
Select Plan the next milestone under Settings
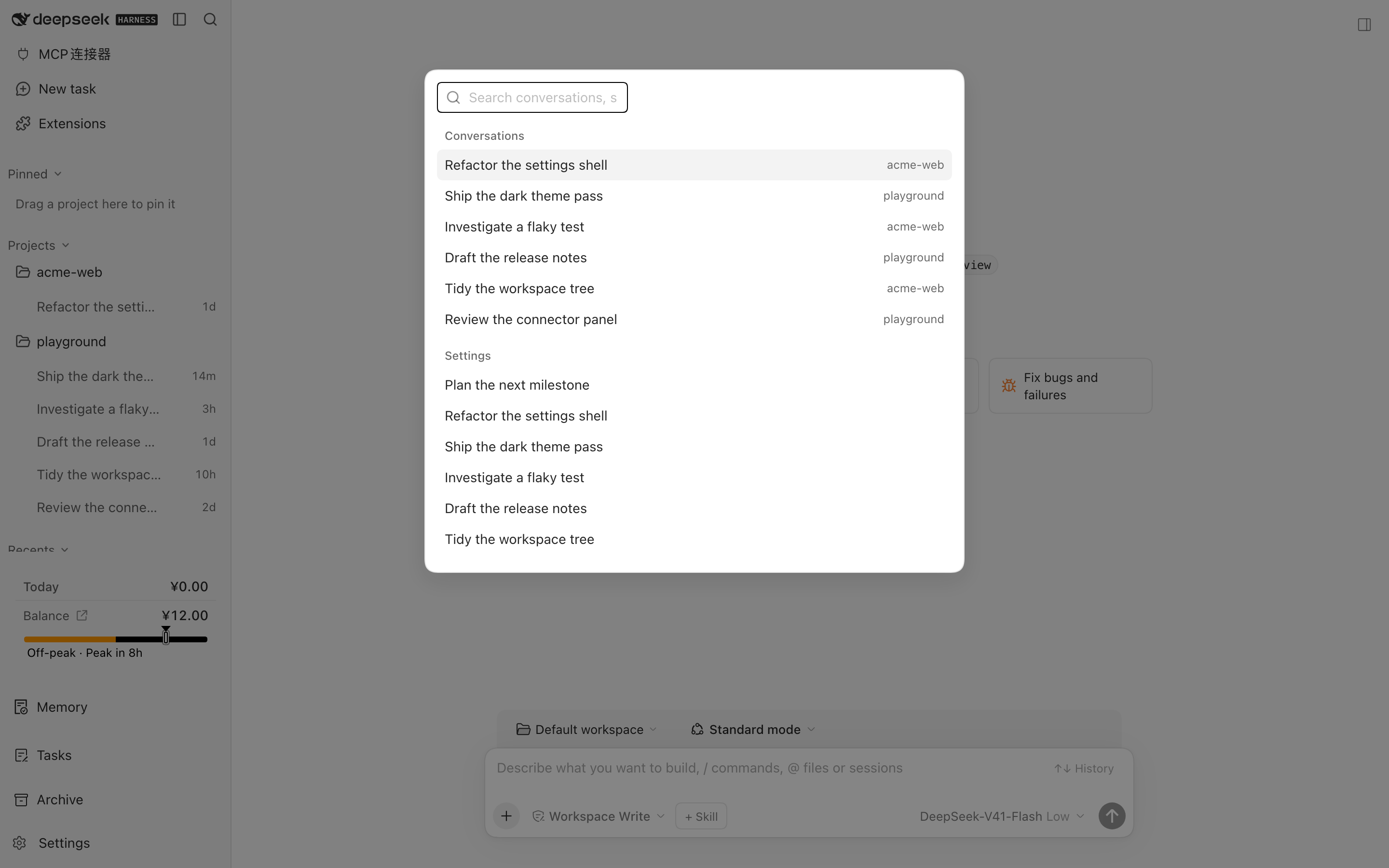tap(694, 385)
